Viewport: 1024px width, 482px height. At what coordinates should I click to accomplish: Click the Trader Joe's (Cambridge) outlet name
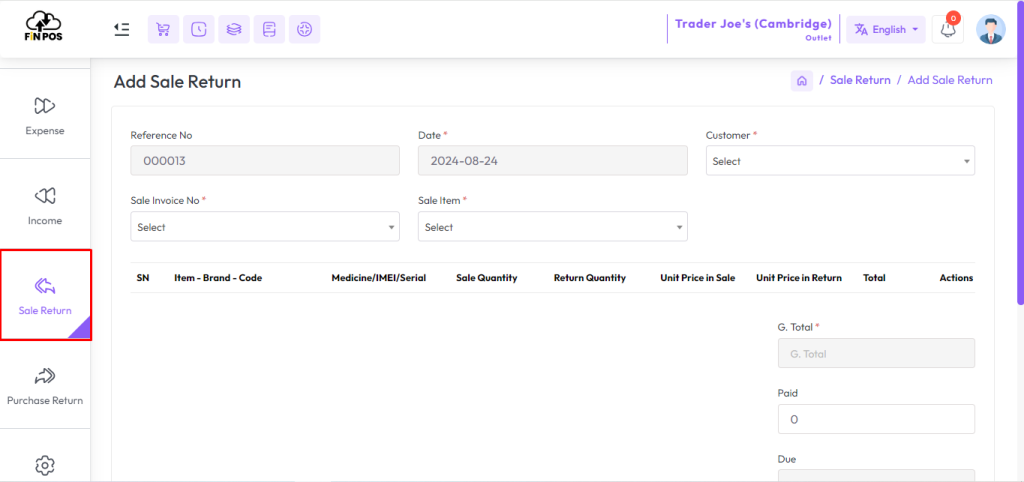(x=753, y=24)
